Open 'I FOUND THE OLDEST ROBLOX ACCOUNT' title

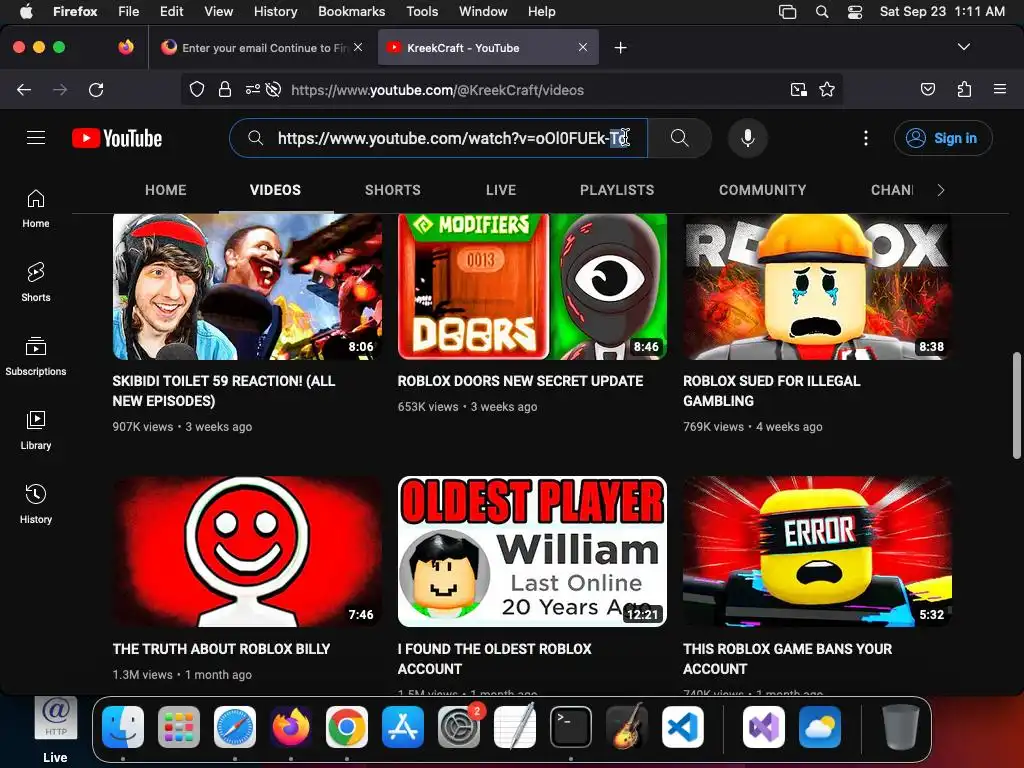(x=494, y=659)
